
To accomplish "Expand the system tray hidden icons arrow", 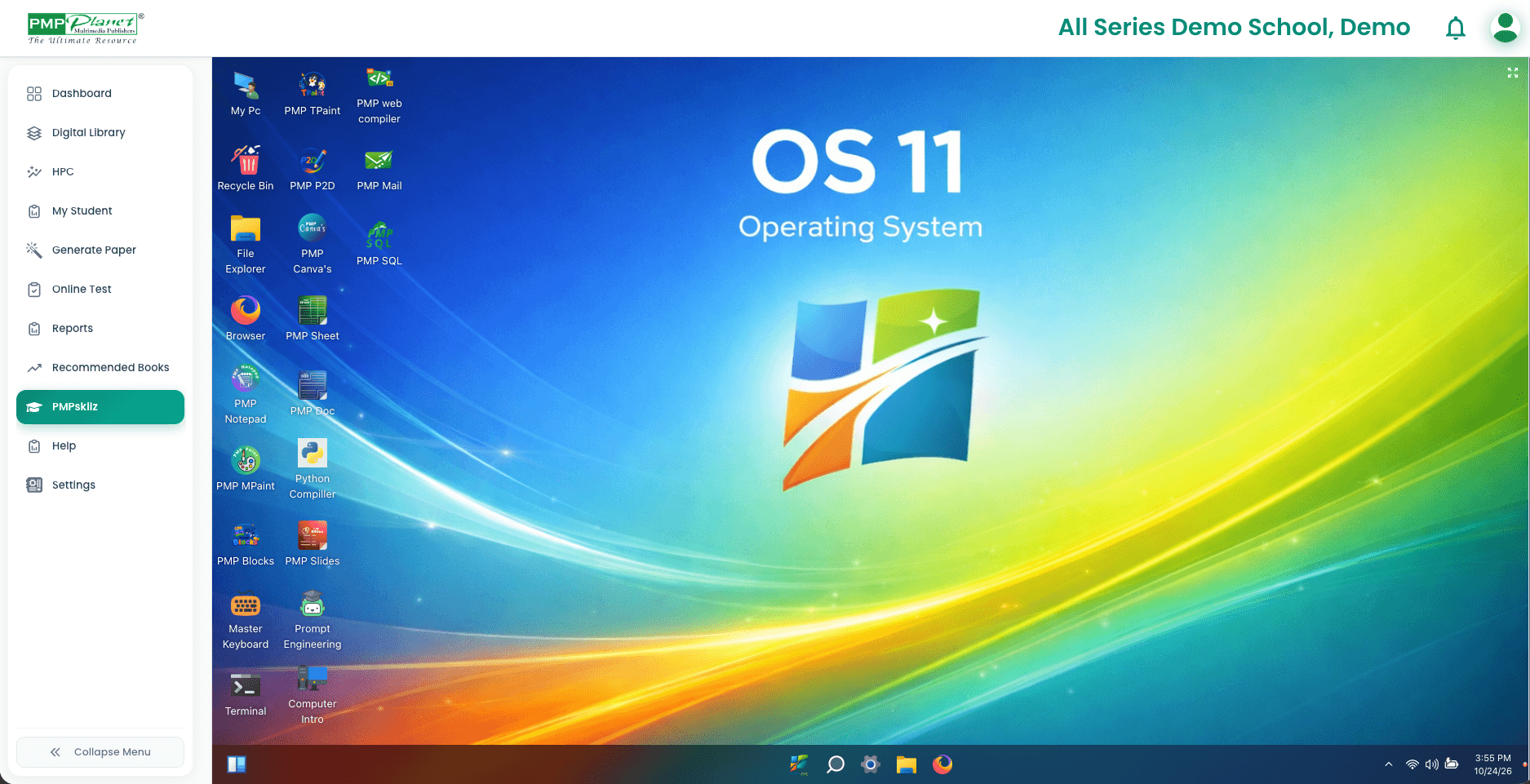I will pyautogui.click(x=1389, y=764).
